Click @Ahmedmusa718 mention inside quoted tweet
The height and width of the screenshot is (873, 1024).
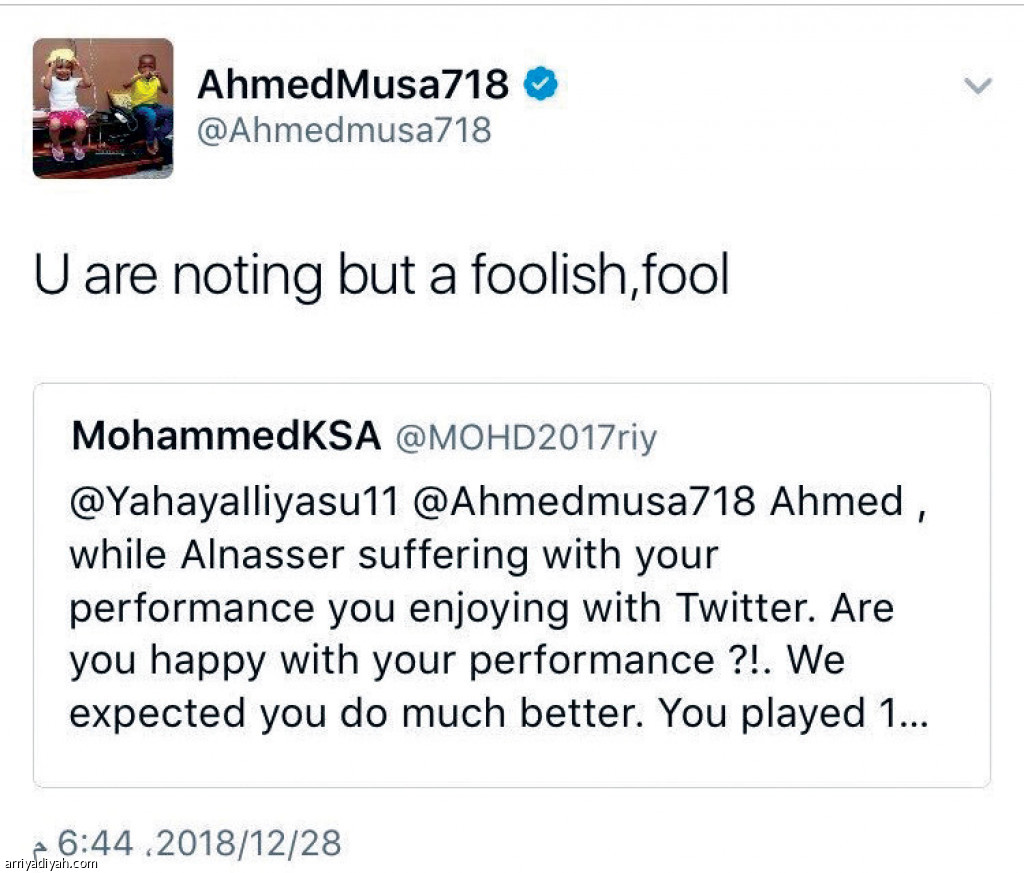[x=583, y=501]
